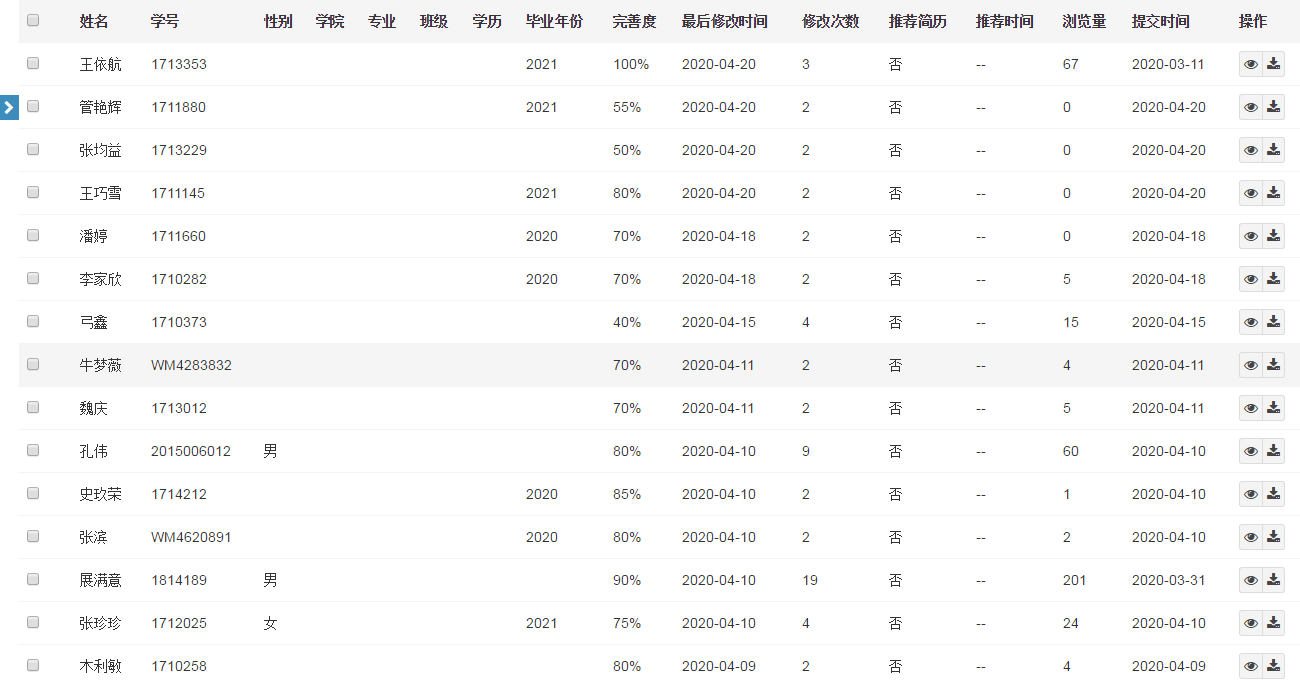1300x685 pixels.
Task: Sort by 完善度 column header
Action: coord(633,21)
